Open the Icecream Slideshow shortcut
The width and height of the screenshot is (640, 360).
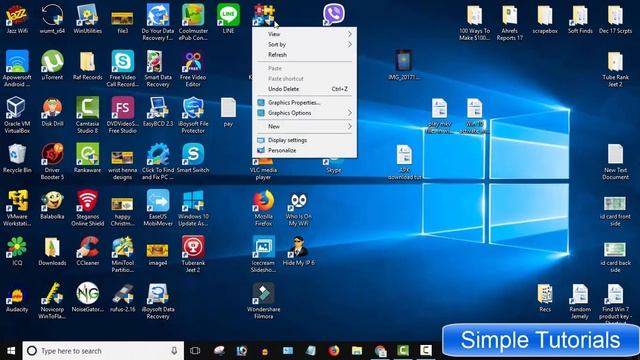pyautogui.click(x=263, y=255)
